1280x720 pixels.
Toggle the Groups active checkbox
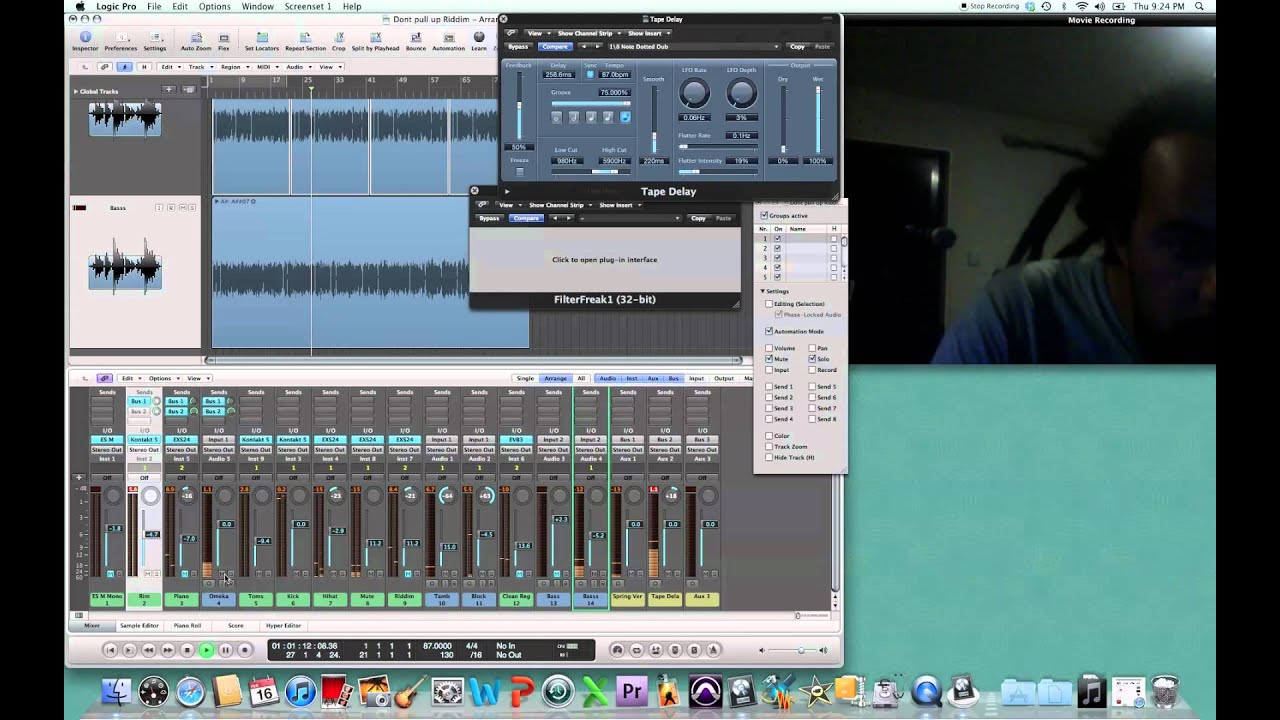pyautogui.click(x=765, y=215)
